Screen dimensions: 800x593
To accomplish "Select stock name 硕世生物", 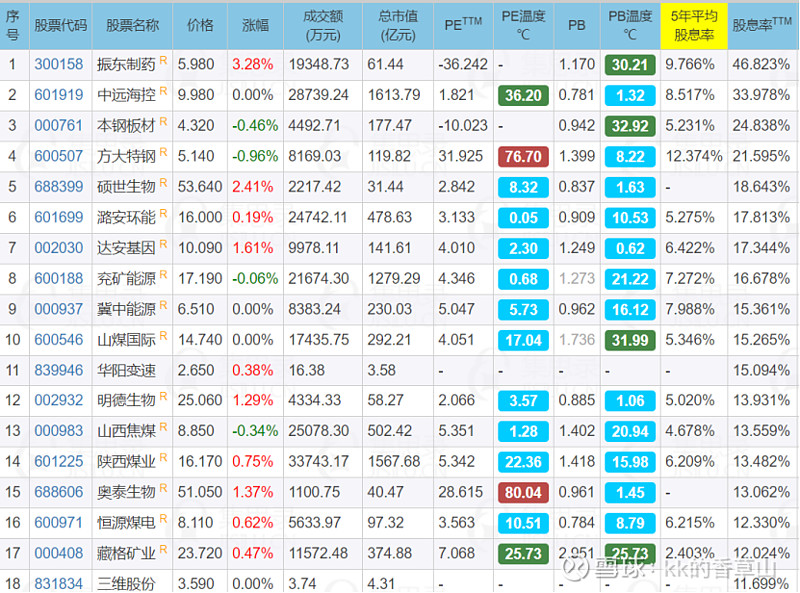I will 126,187.
